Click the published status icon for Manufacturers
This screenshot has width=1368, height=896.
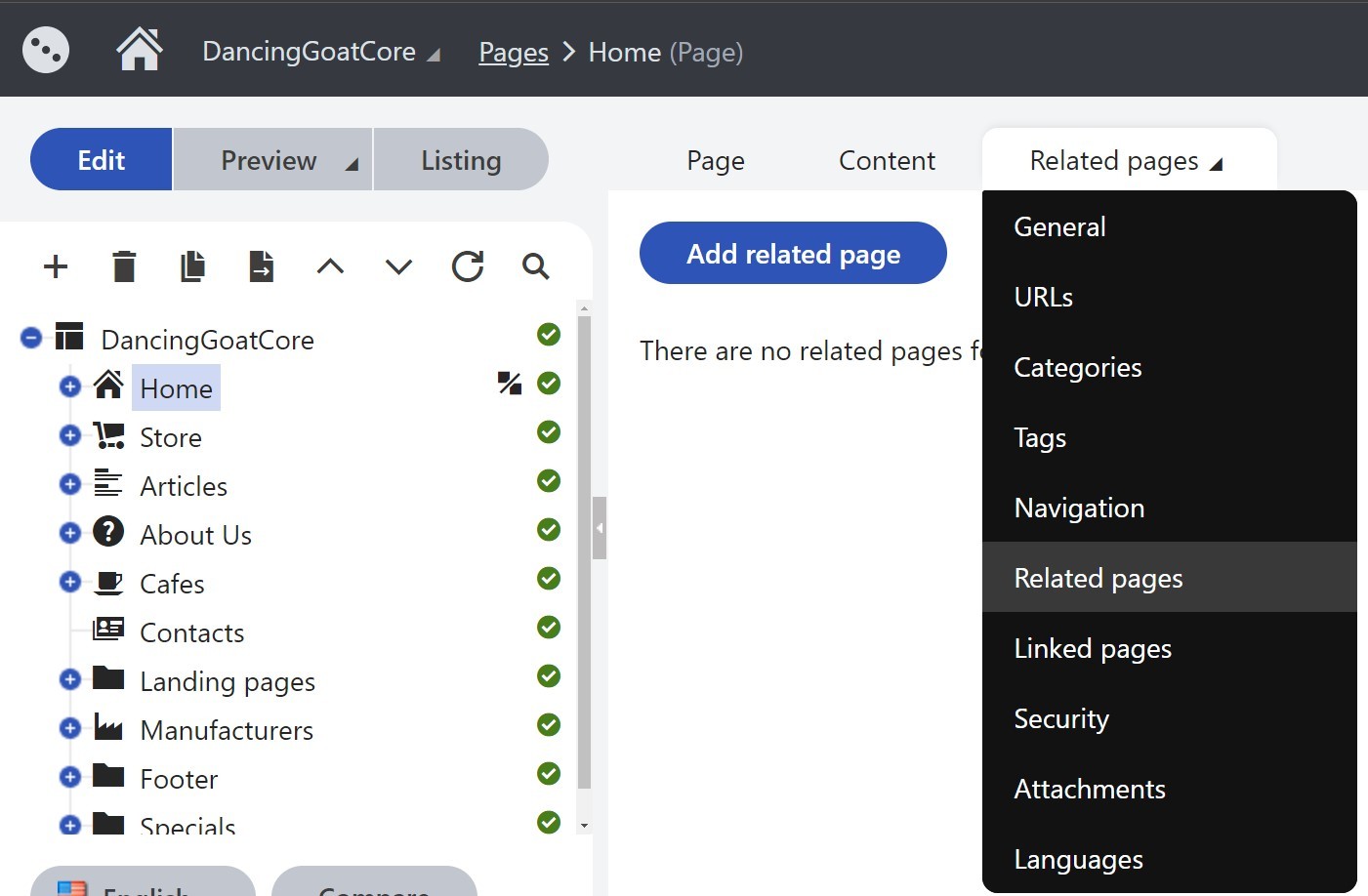pyautogui.click(x=549, y=725)
